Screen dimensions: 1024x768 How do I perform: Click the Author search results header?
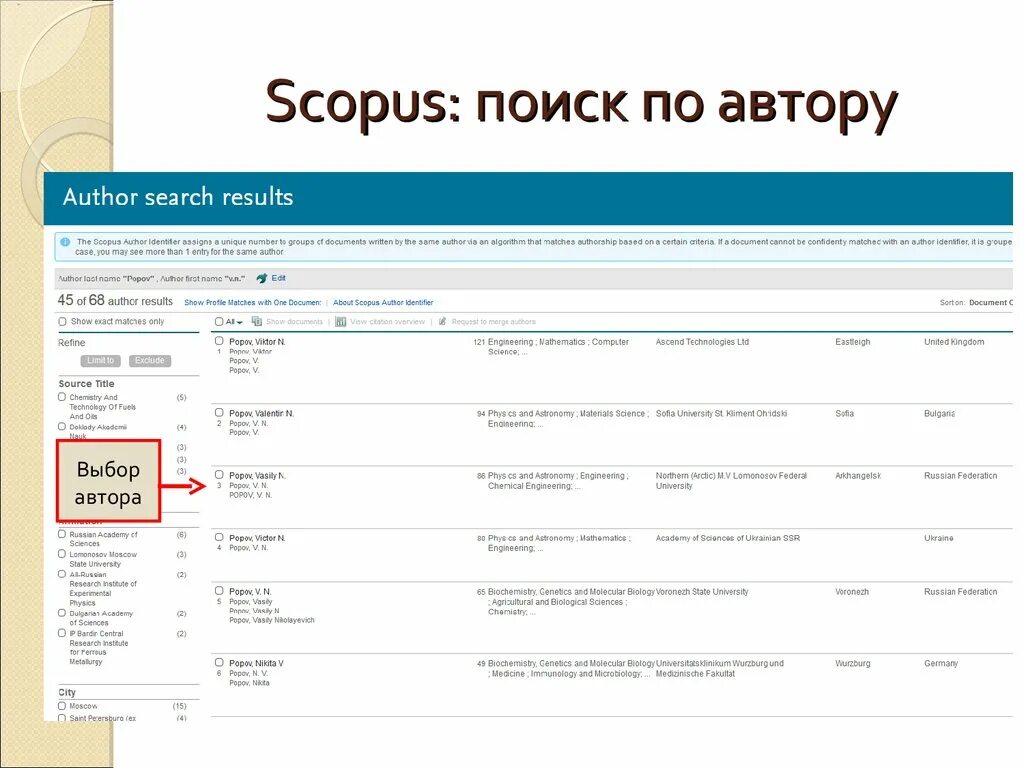pos(178,197)
